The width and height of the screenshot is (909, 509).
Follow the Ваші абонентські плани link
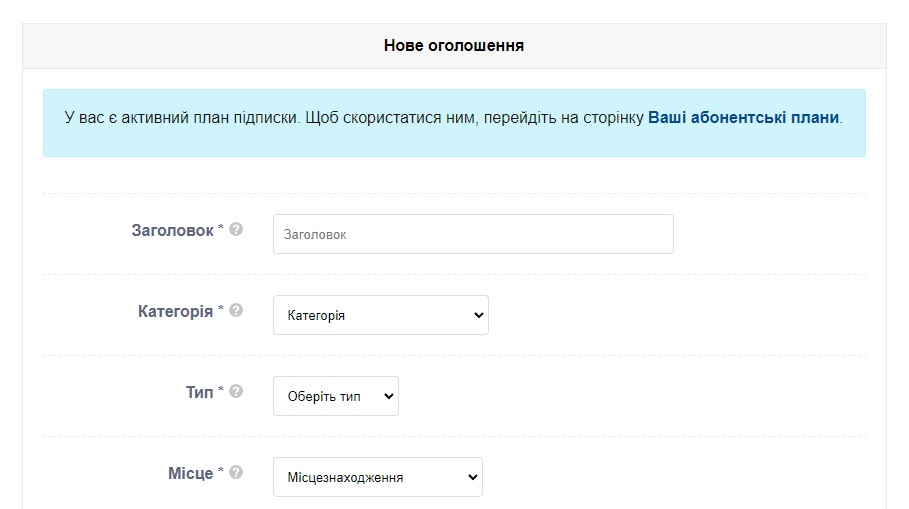(x=743, y=118)
